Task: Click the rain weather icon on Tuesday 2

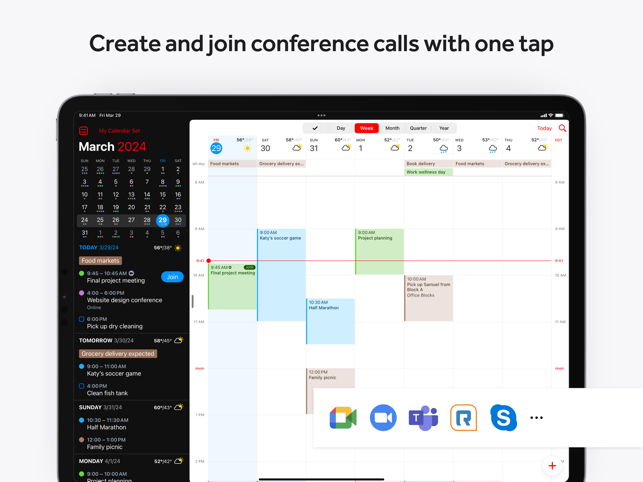Action: [444, 148]
